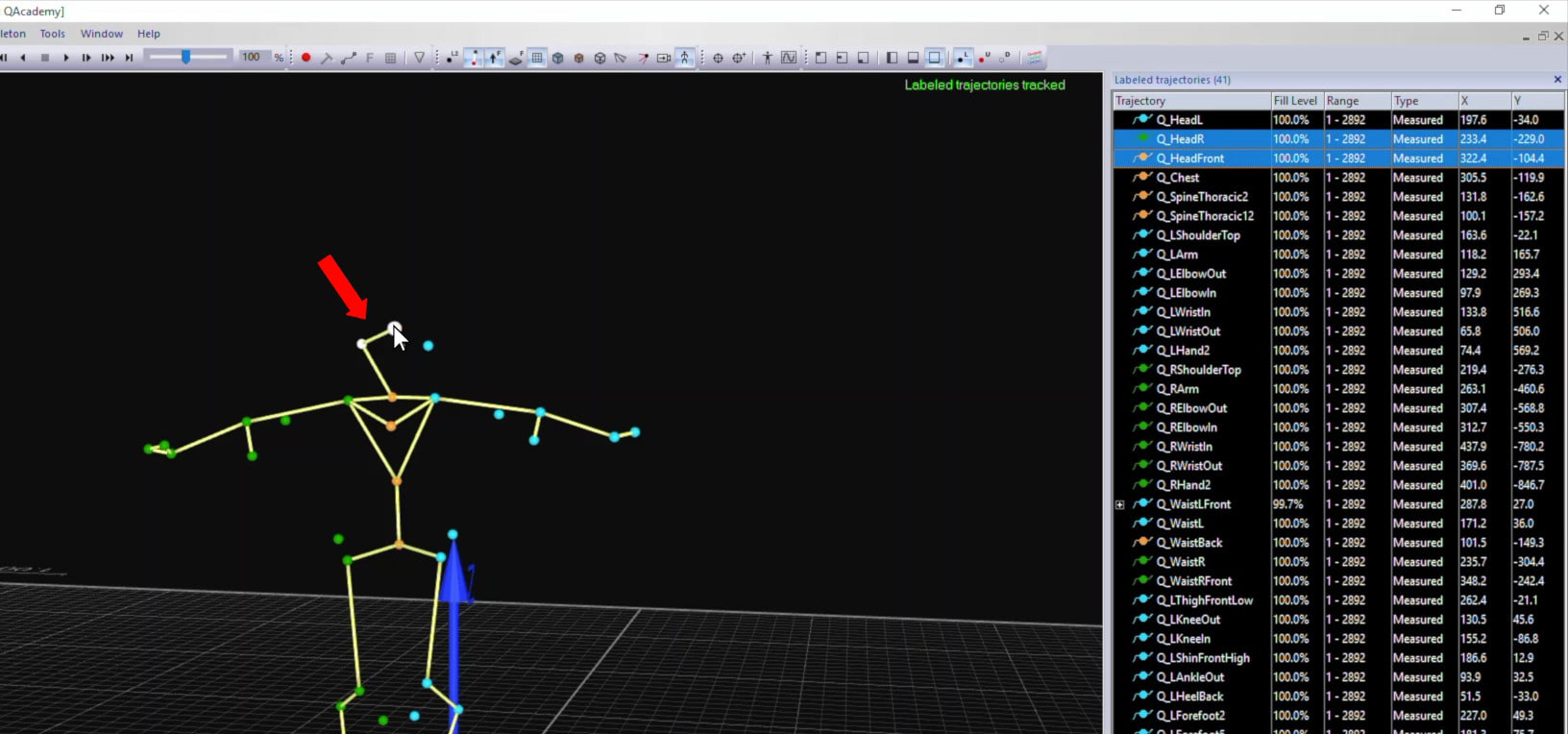
Task: Close the Labeled trajectories panel
Action: click(1557, 80)
